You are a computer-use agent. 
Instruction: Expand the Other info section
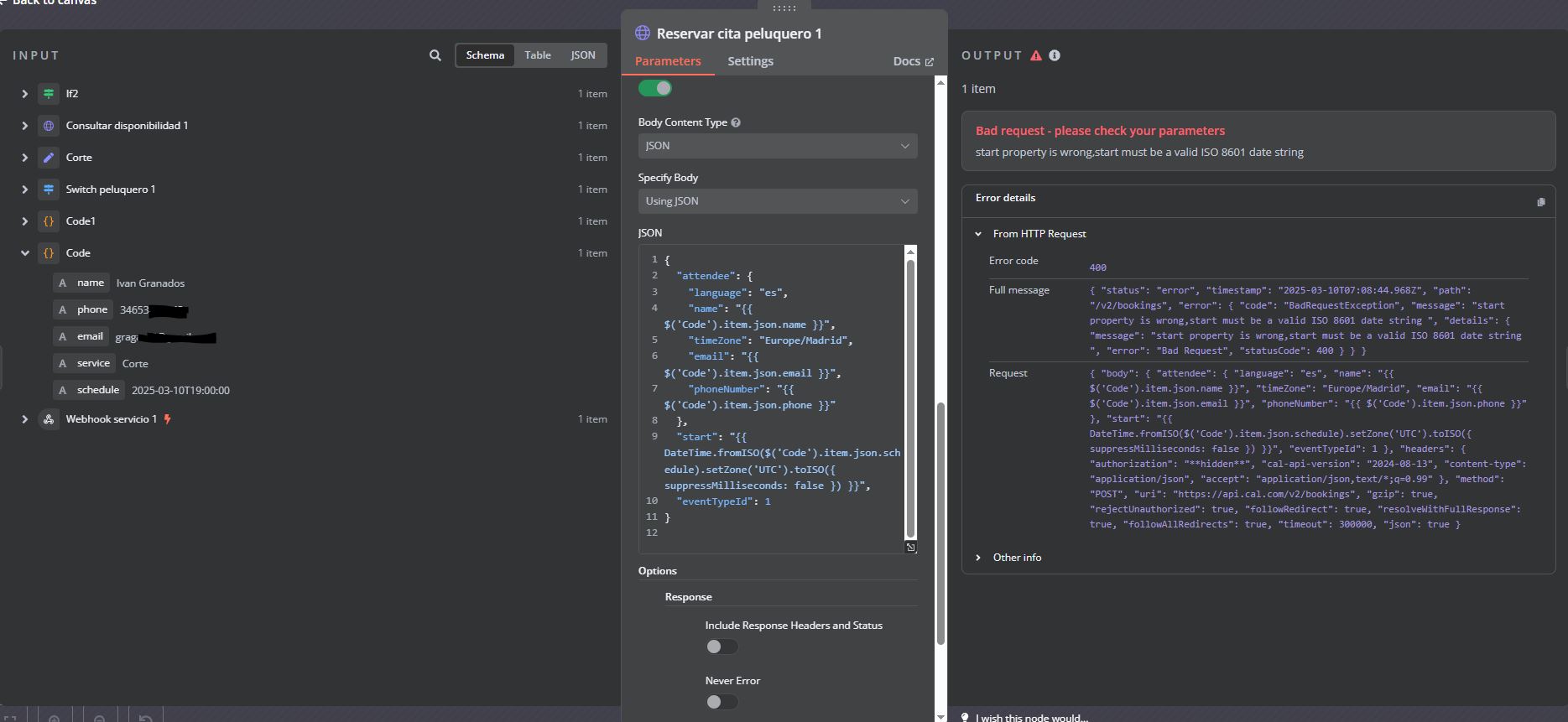click(978, 558)
